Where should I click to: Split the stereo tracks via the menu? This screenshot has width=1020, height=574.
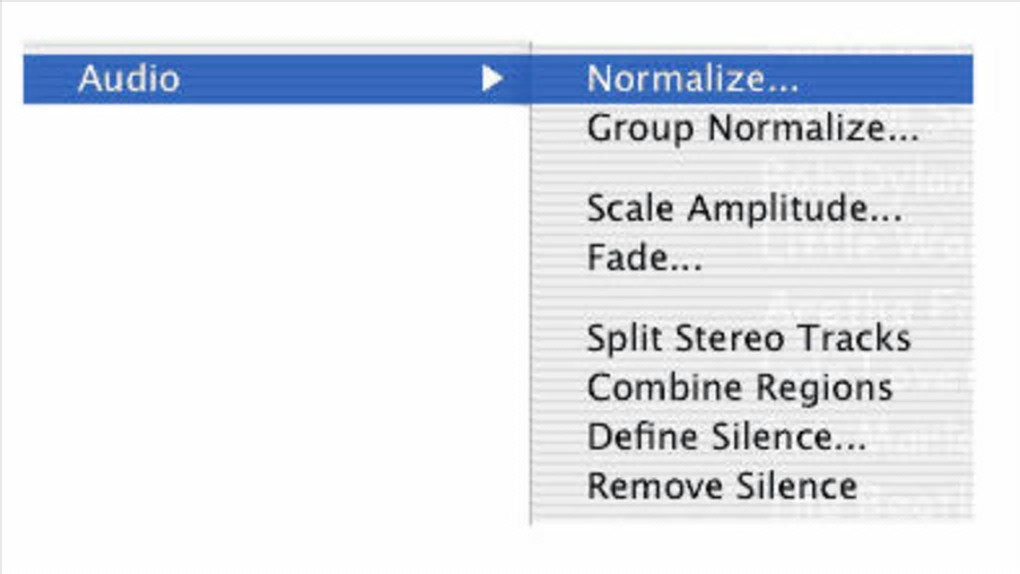pos(748,338)
